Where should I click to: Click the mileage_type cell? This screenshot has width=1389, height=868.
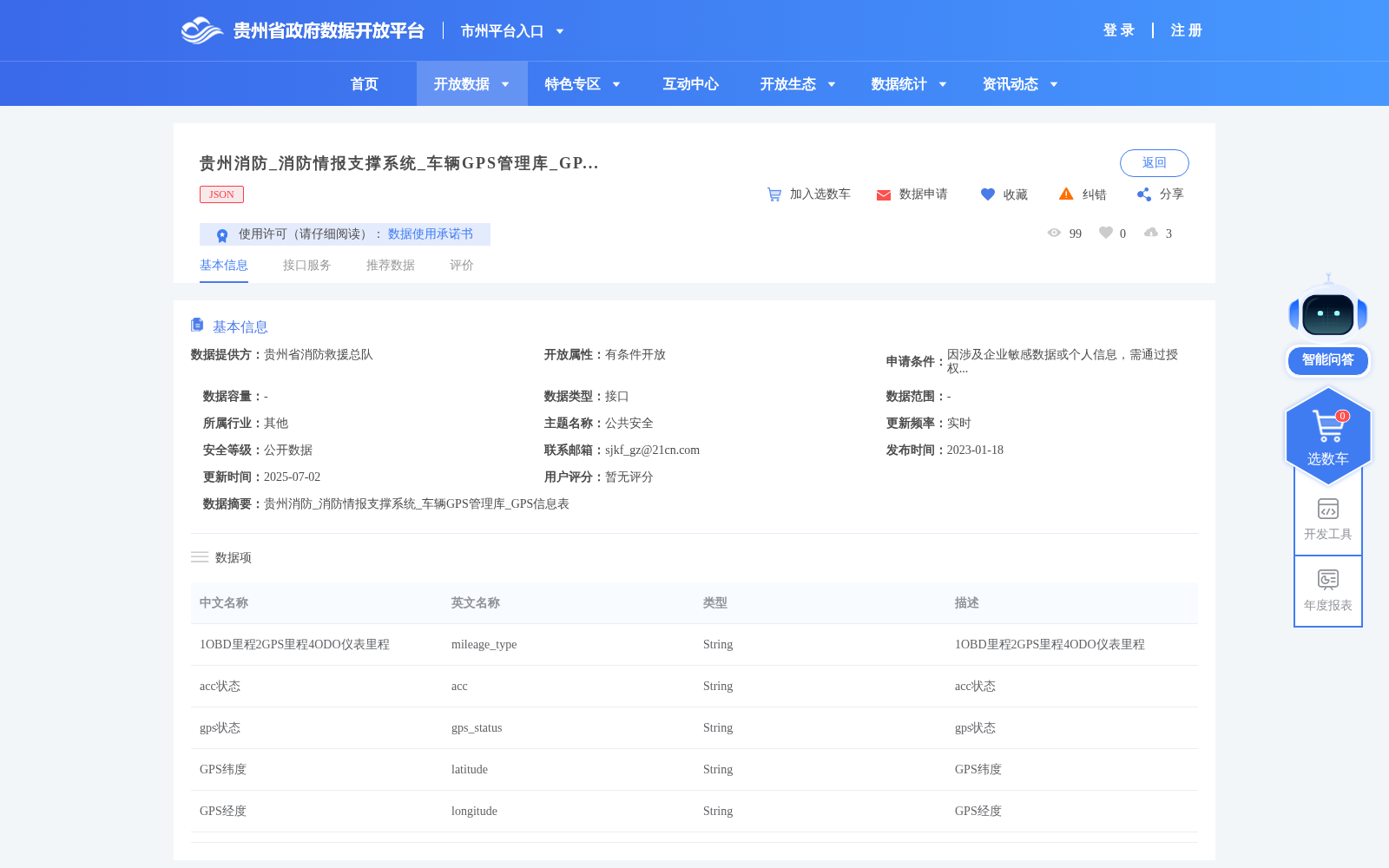pos(484,645)
